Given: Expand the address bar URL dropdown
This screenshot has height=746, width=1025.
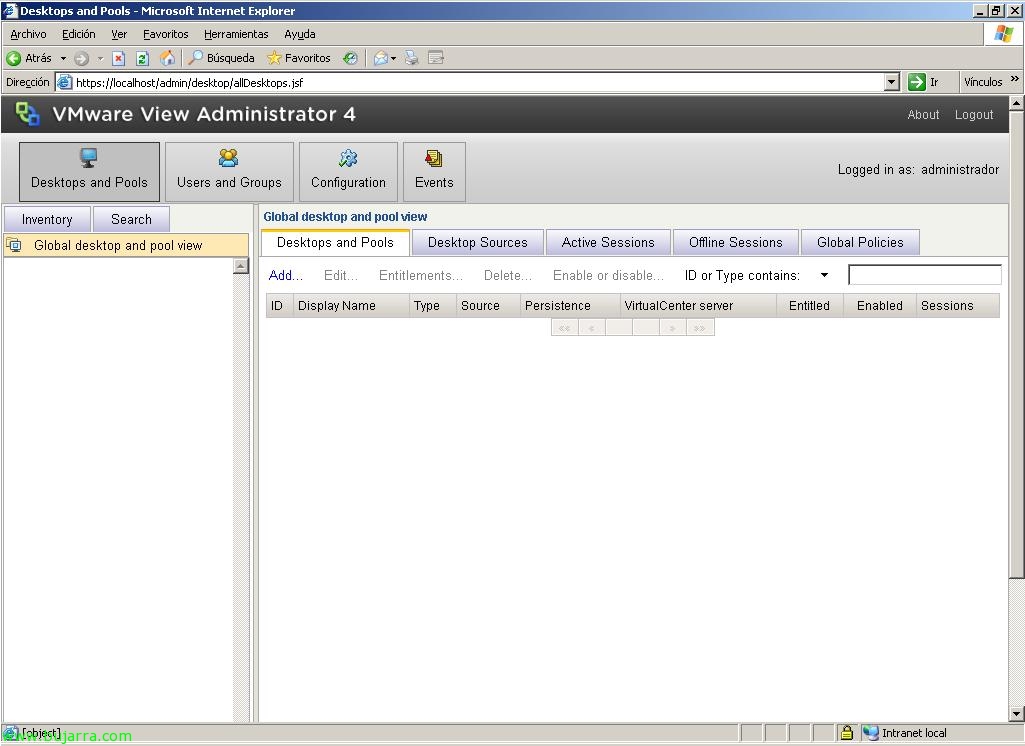Looking at the screenshot, I should [x=892, y=82].
